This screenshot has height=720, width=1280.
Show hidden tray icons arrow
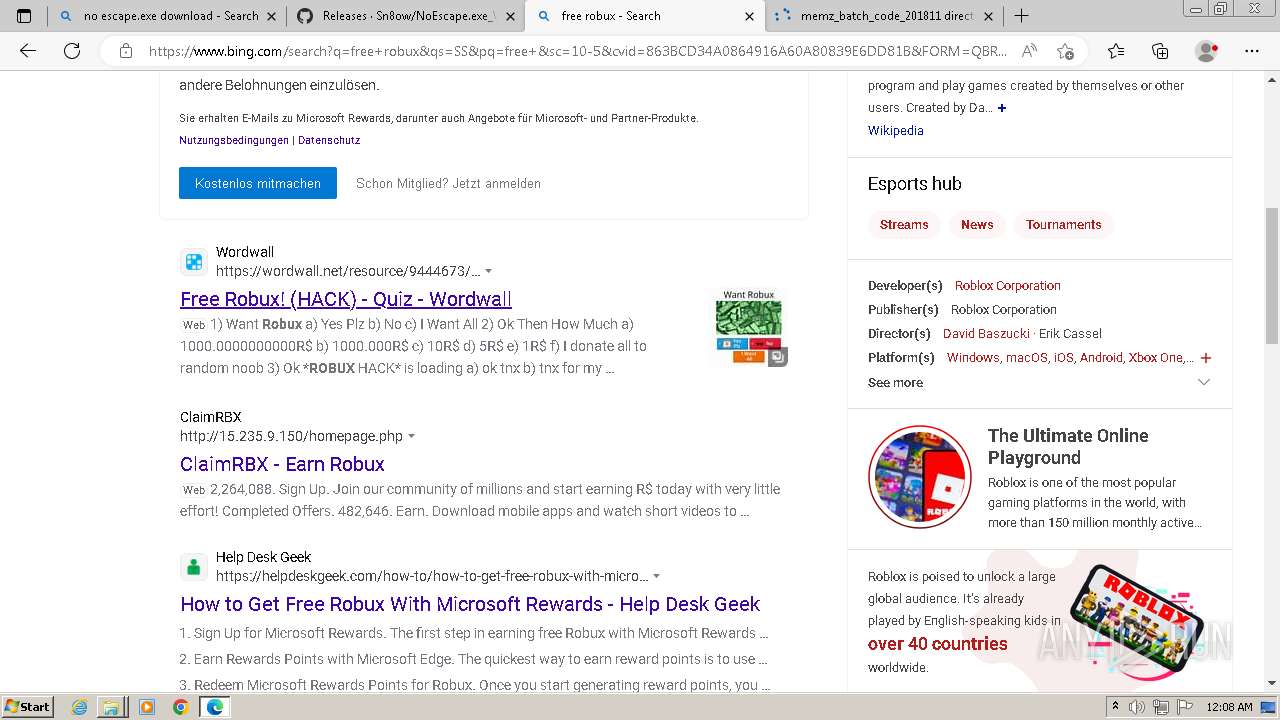[1114, 707]
